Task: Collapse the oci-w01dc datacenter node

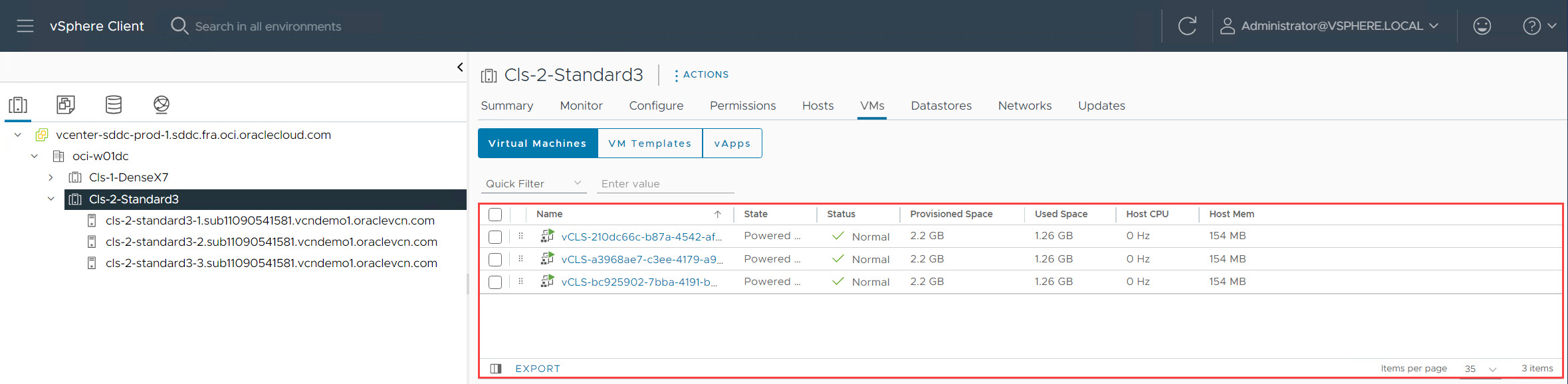Action: [35, 156]
